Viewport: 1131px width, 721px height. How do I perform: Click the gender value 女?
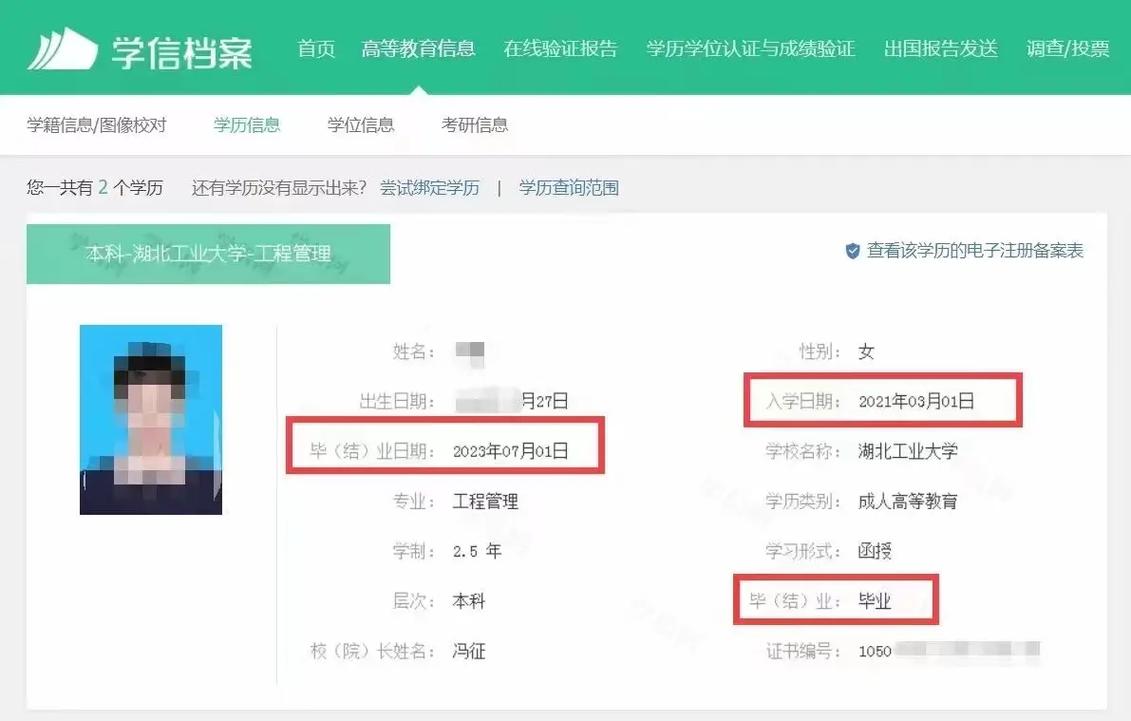[x=866, y=352]
